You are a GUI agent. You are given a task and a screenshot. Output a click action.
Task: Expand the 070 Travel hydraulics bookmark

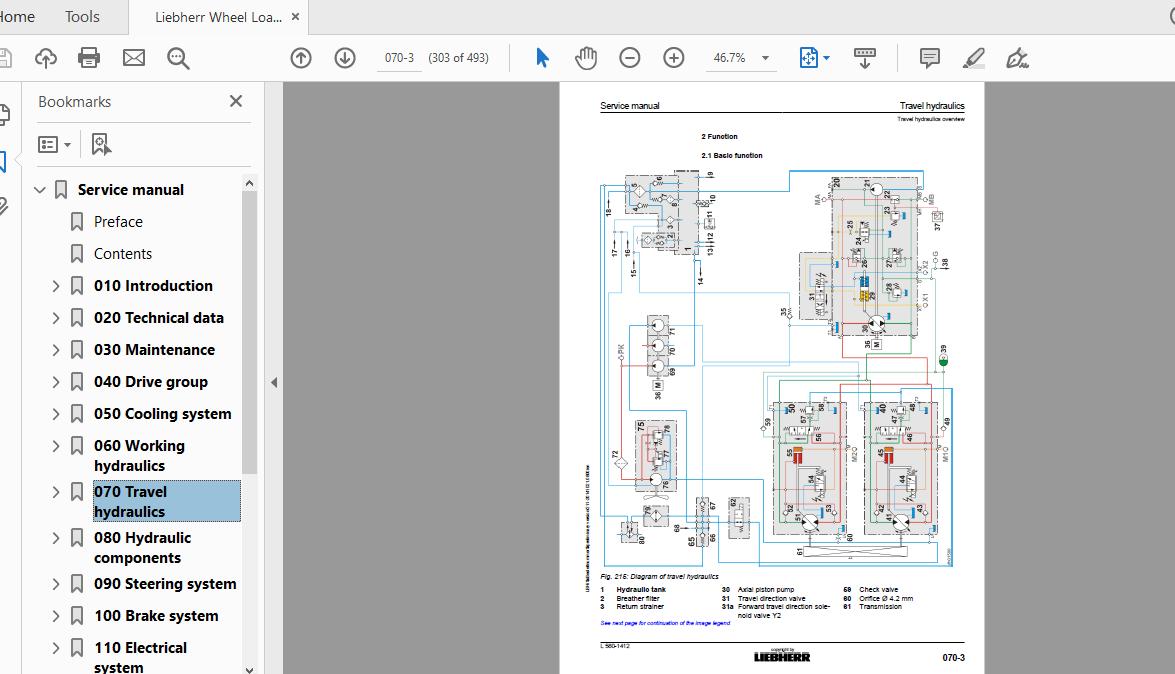click(56, 492)
